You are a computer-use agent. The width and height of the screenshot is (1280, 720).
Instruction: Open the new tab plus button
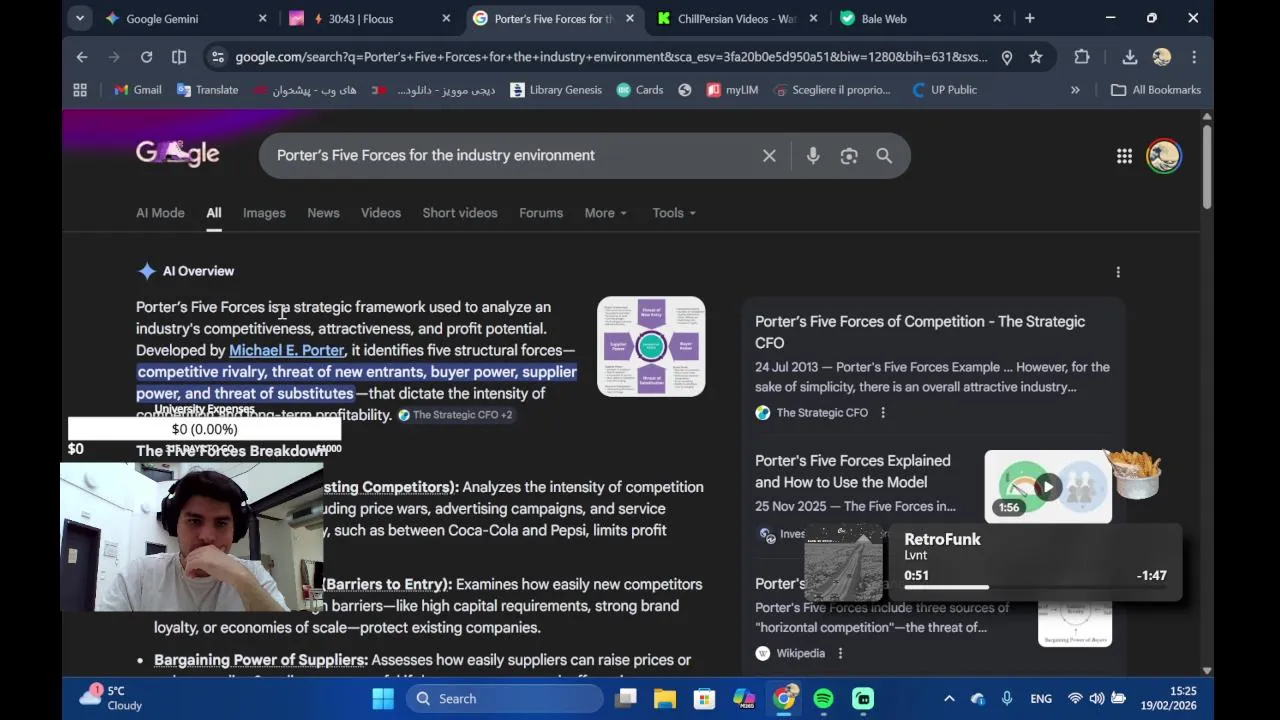click(x=1029, y=18)
